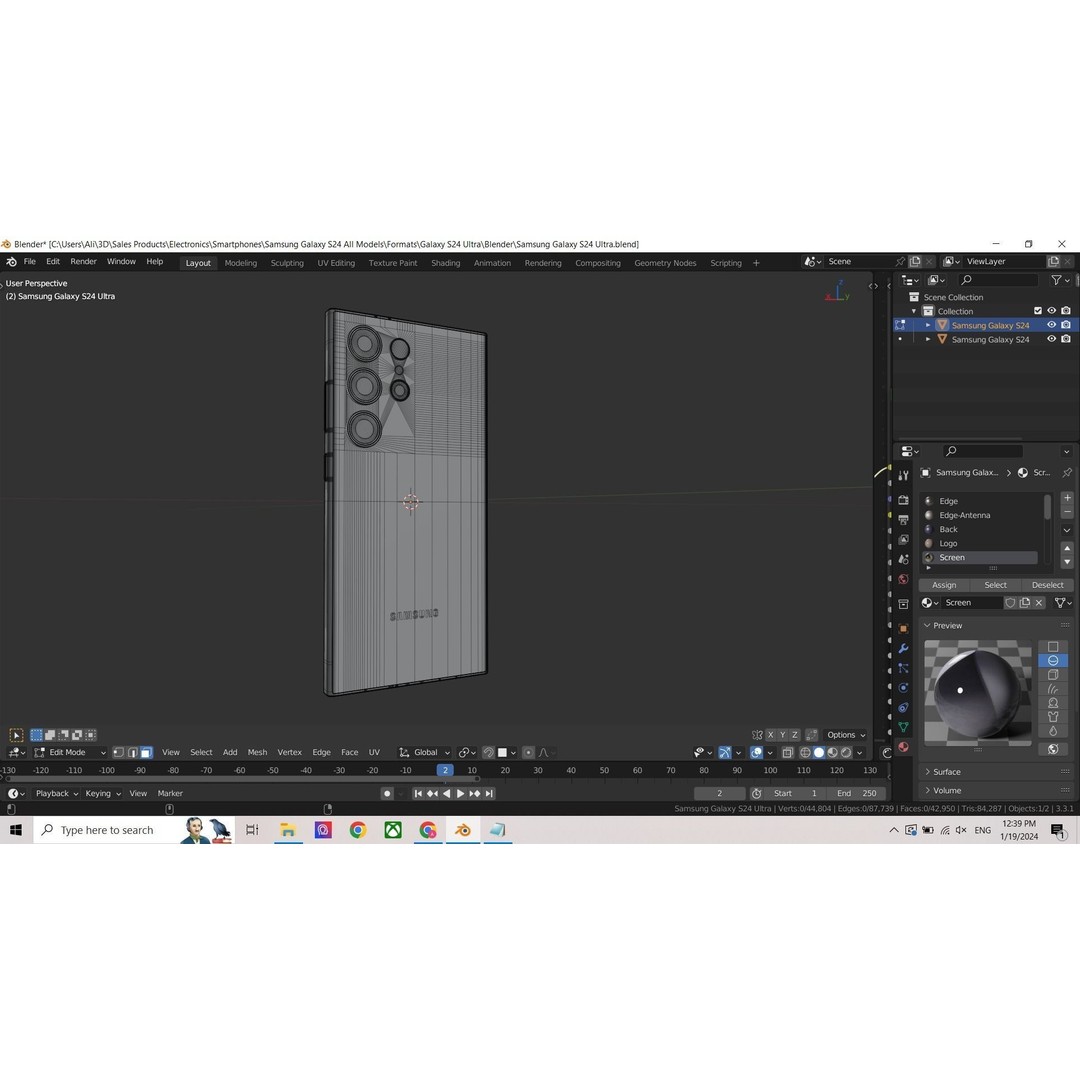The height and width of the screenshot is (1080, 1080).
Task: Switch to Modeling workspace tab
Action: (x=240, y=263)
